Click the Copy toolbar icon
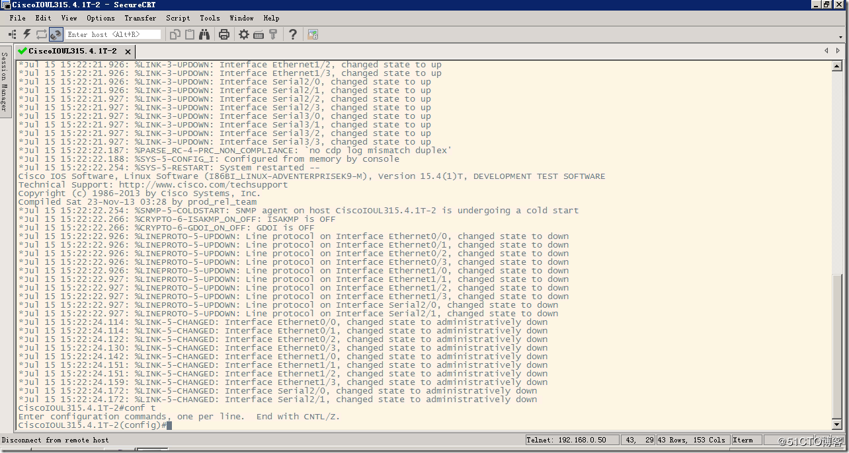 tap(175, 35)
